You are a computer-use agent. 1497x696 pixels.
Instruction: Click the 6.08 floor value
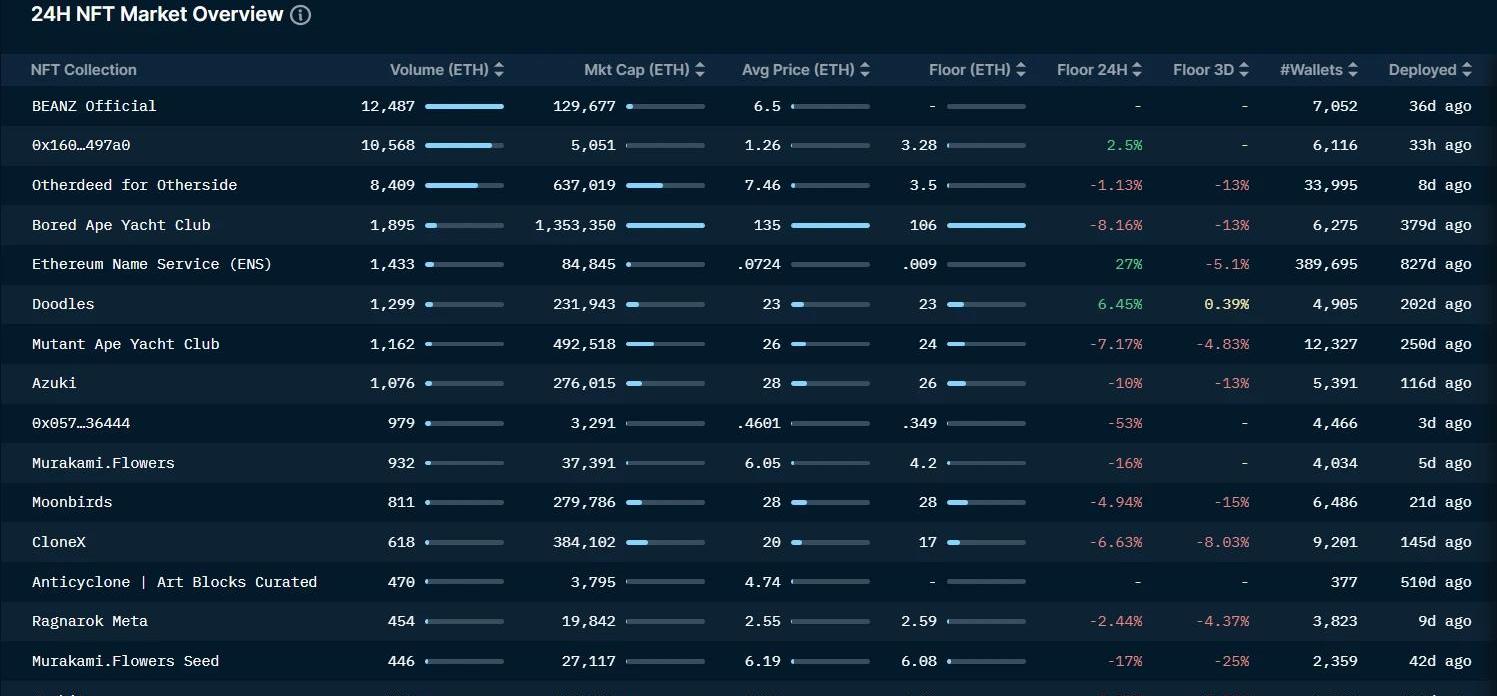click(x=919, y=661)
